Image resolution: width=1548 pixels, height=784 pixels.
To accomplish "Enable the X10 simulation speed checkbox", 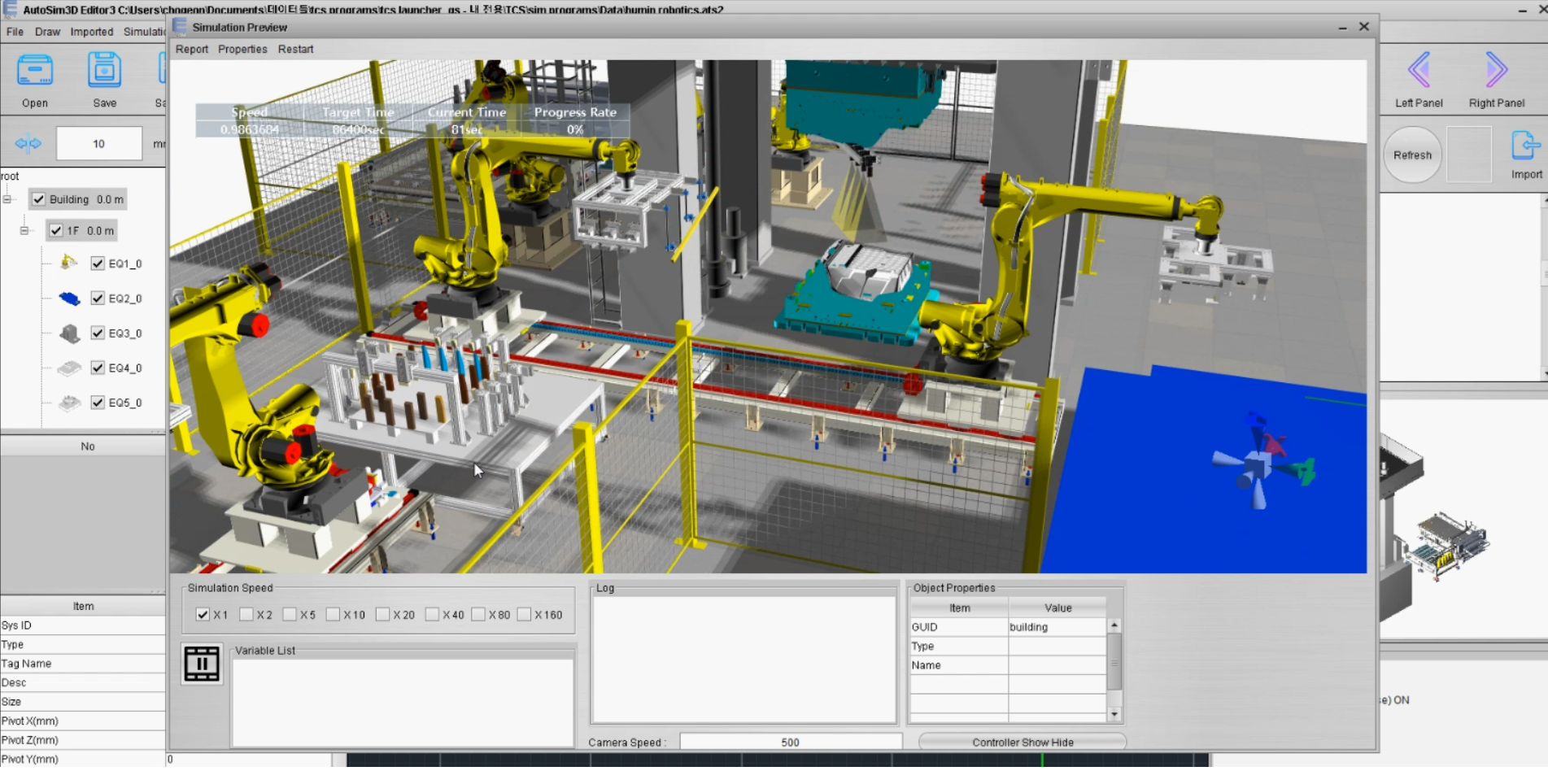I will pyautogui.click(x=333, y=615).
